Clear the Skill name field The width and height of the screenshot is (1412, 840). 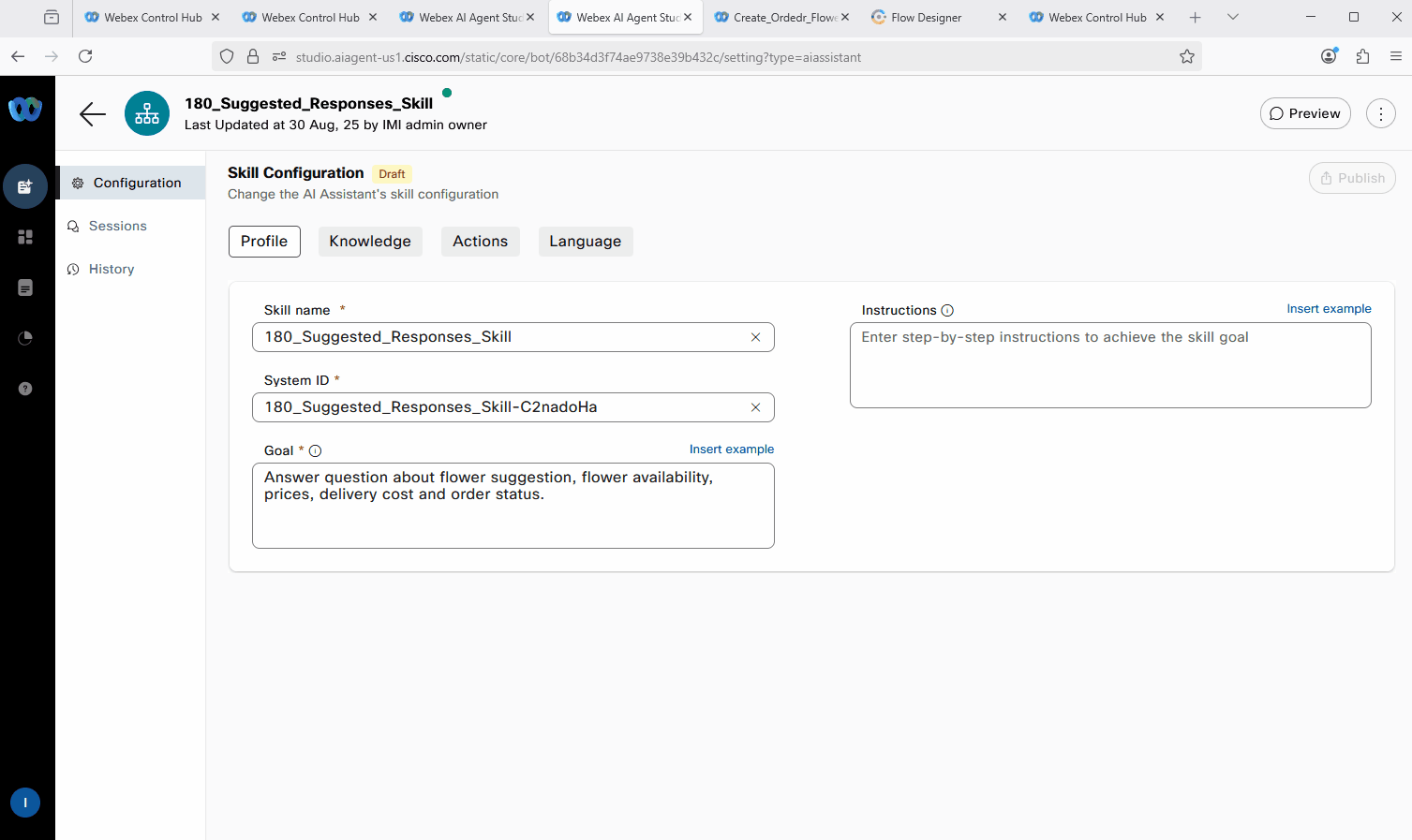point(755,337)
